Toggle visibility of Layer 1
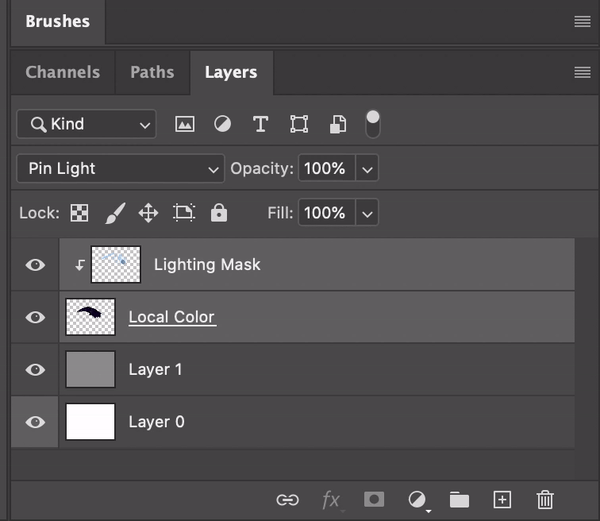 pyautogui.click(x=35, y=370)
